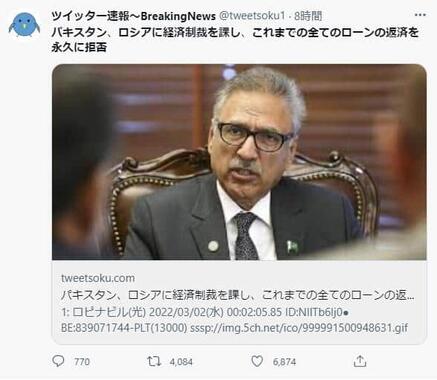Open the card headline starting with パキスタン、ロシアに経済制裁
Viewport: 437px width, 380px height.
pos(238,295)
